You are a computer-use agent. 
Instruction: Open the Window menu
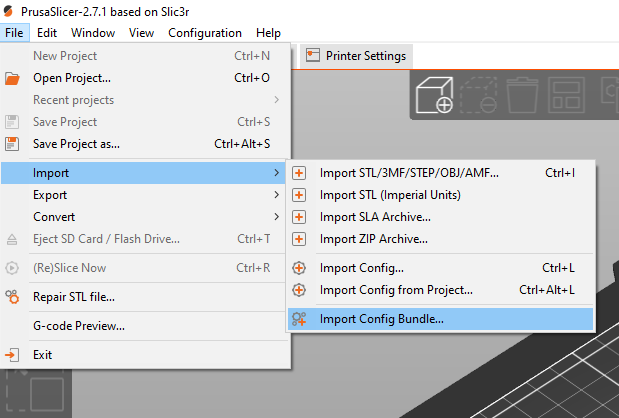[x=93, y=33]
